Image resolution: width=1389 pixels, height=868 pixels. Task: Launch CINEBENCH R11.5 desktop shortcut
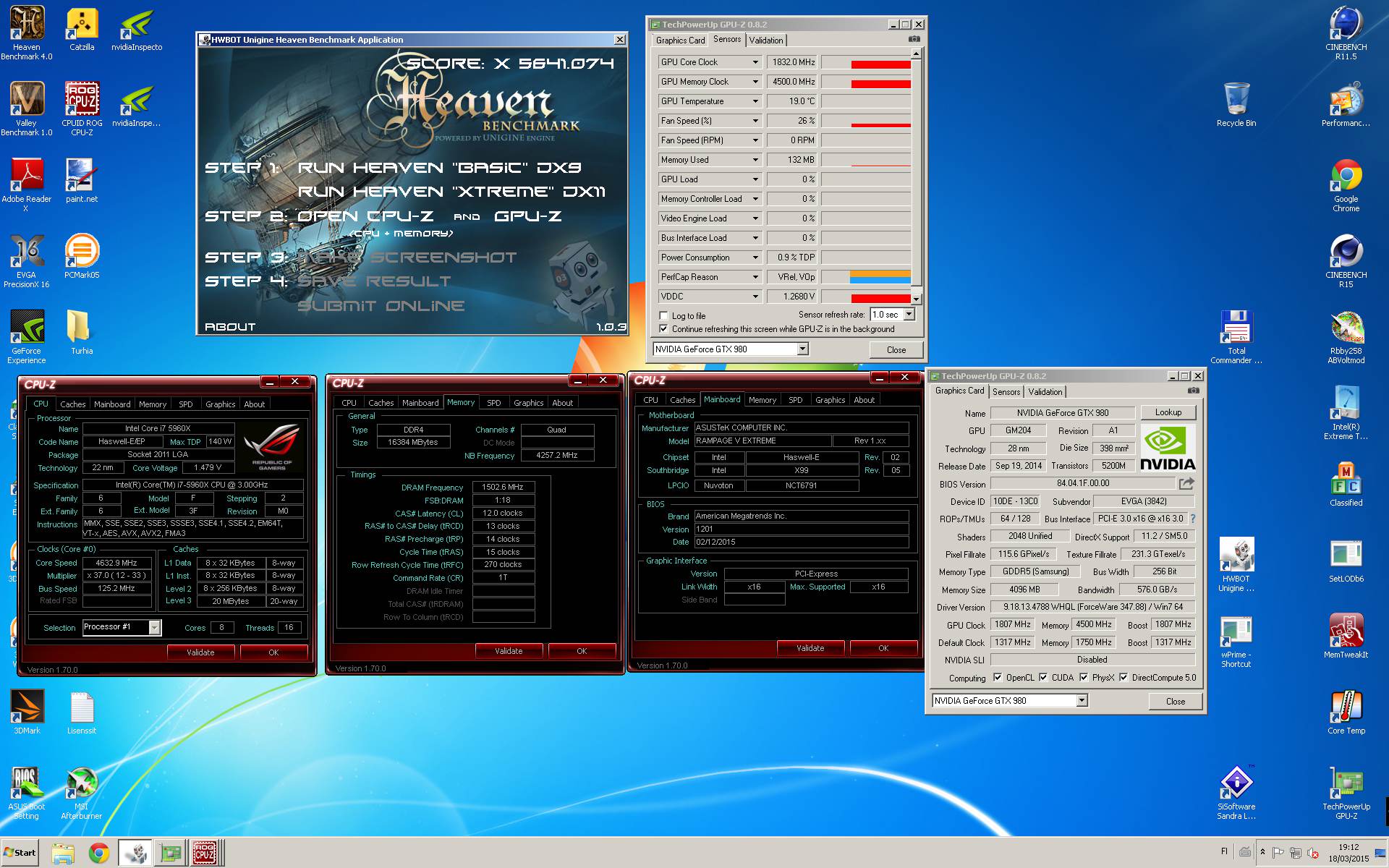(1346, 33)
